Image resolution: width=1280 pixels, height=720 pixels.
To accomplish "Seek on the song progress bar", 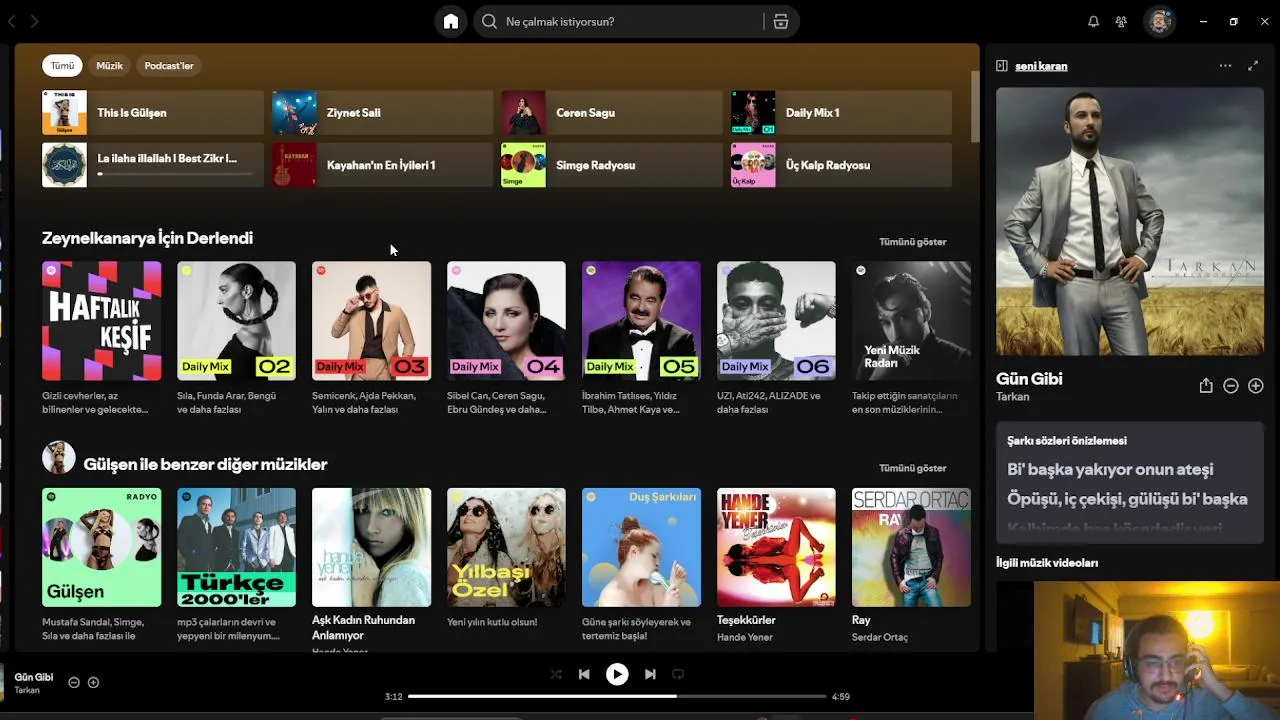I will tap(617, 696).
